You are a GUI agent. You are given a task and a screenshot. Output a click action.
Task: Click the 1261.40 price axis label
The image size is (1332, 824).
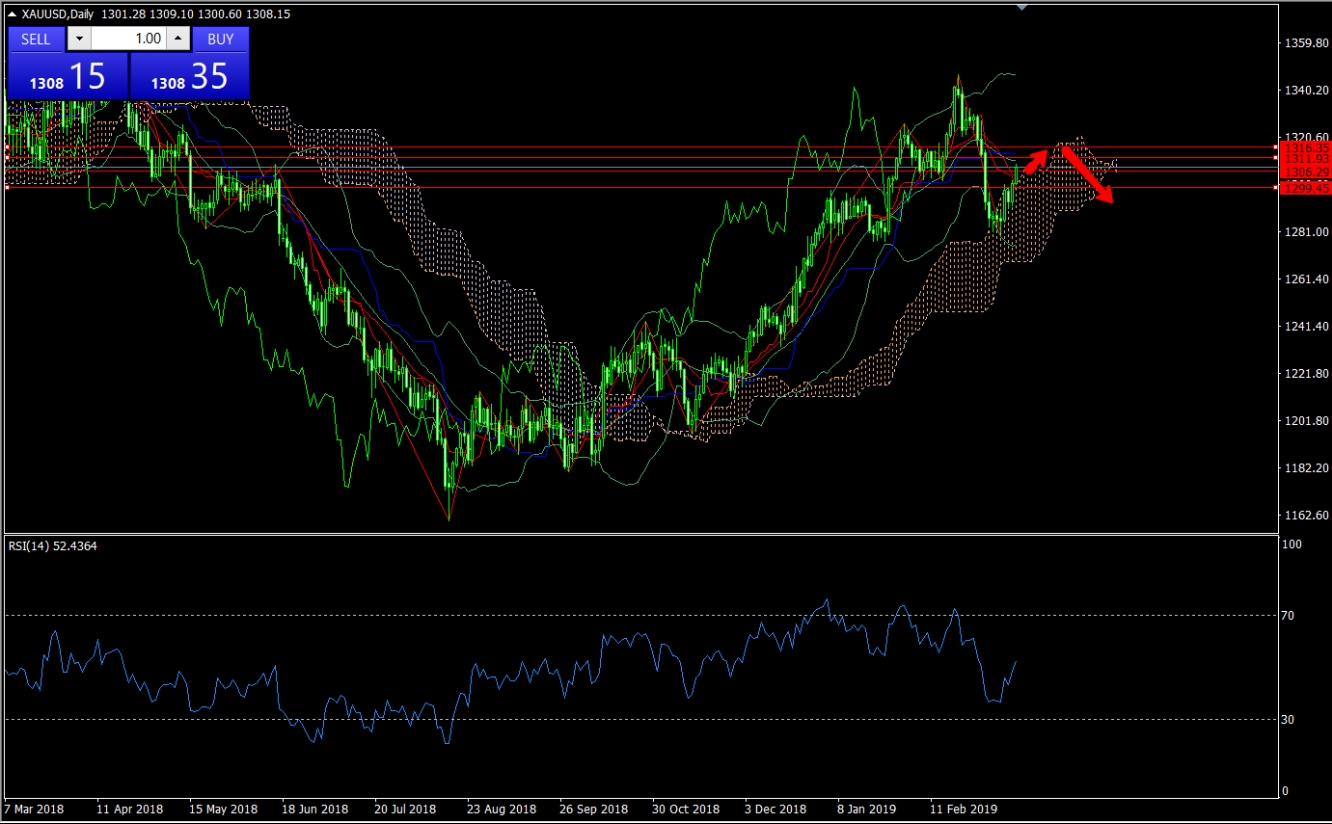(1305, 279)
